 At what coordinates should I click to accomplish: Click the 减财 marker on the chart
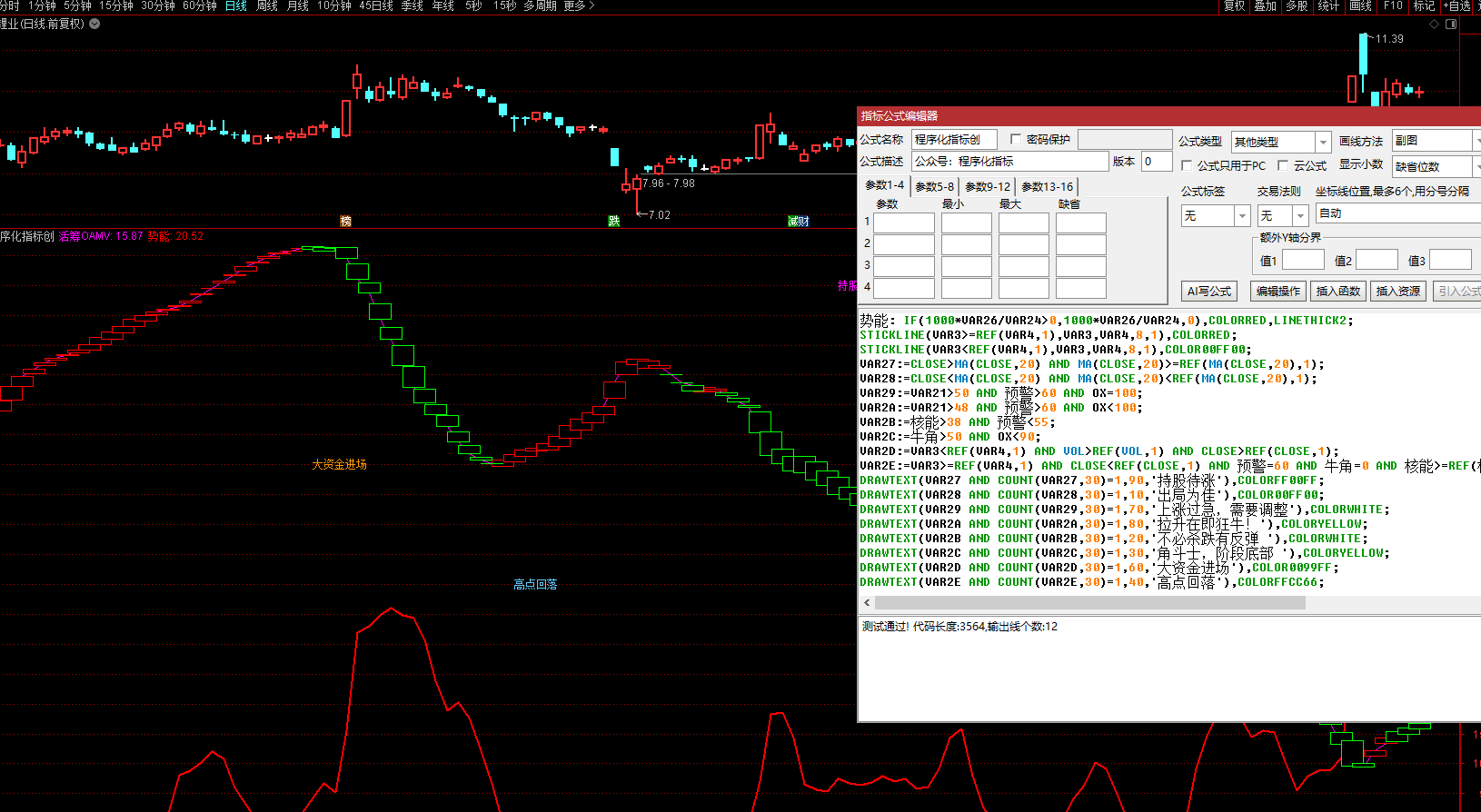798,221
